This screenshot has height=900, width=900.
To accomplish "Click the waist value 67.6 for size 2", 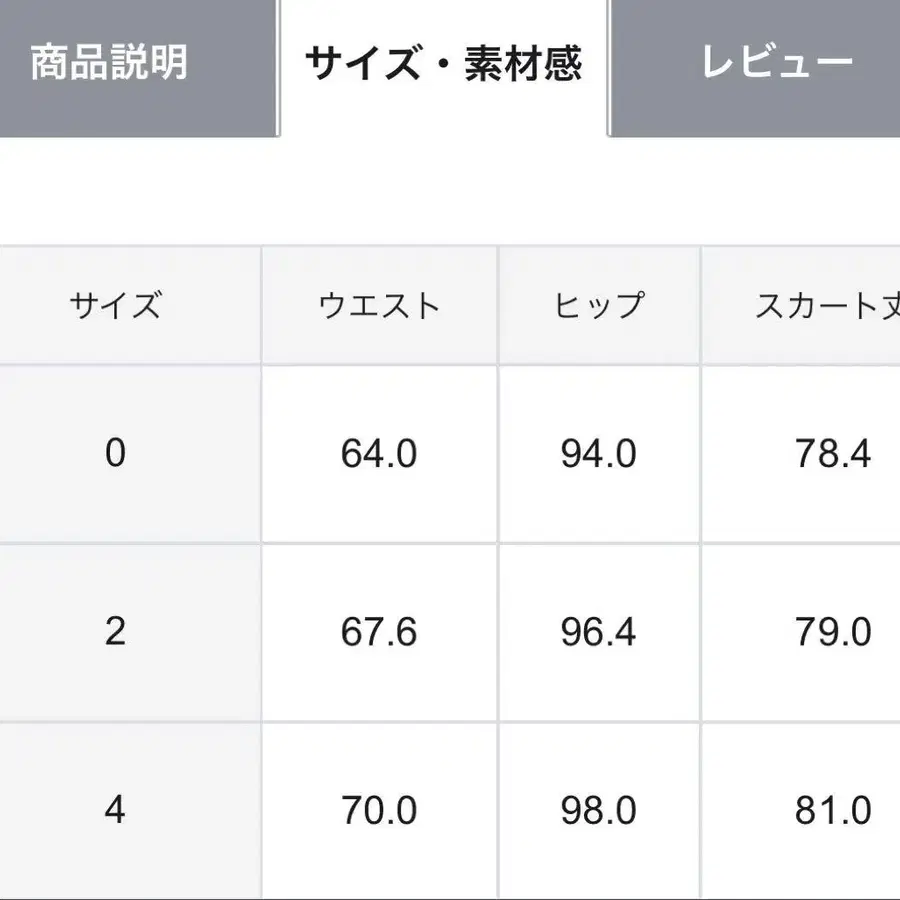I will 378,632.
